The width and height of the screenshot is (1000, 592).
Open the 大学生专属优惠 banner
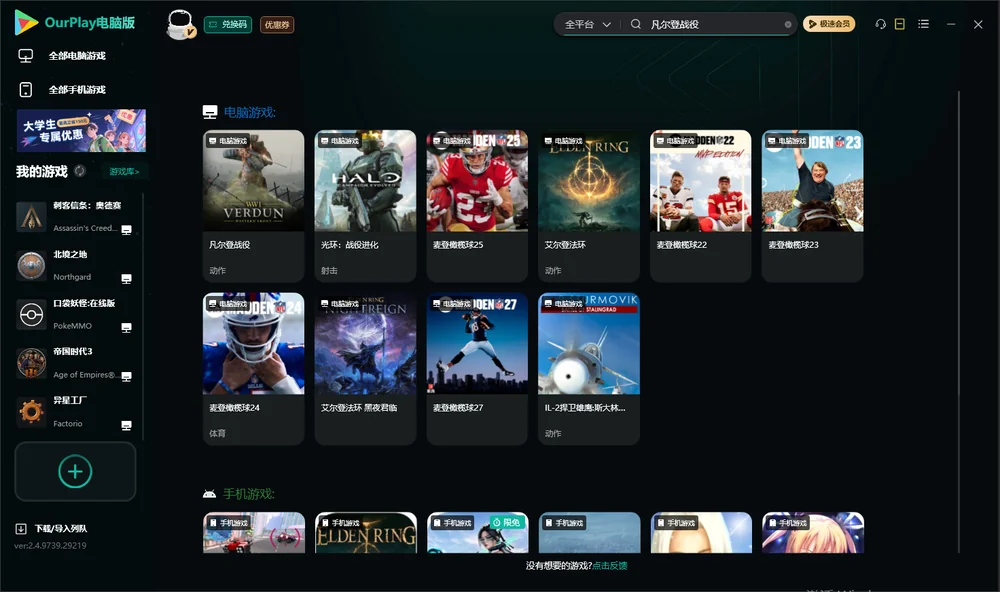click(x=82, y=130)
